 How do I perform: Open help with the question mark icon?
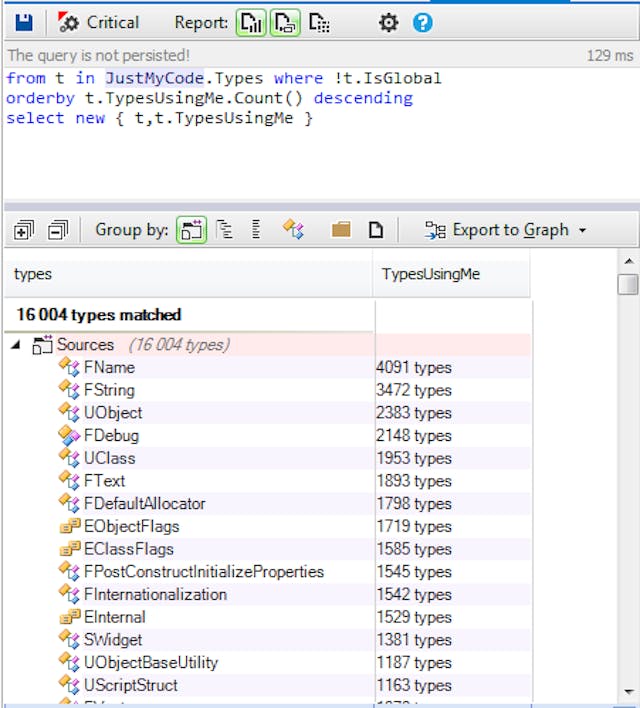(422, 22)
